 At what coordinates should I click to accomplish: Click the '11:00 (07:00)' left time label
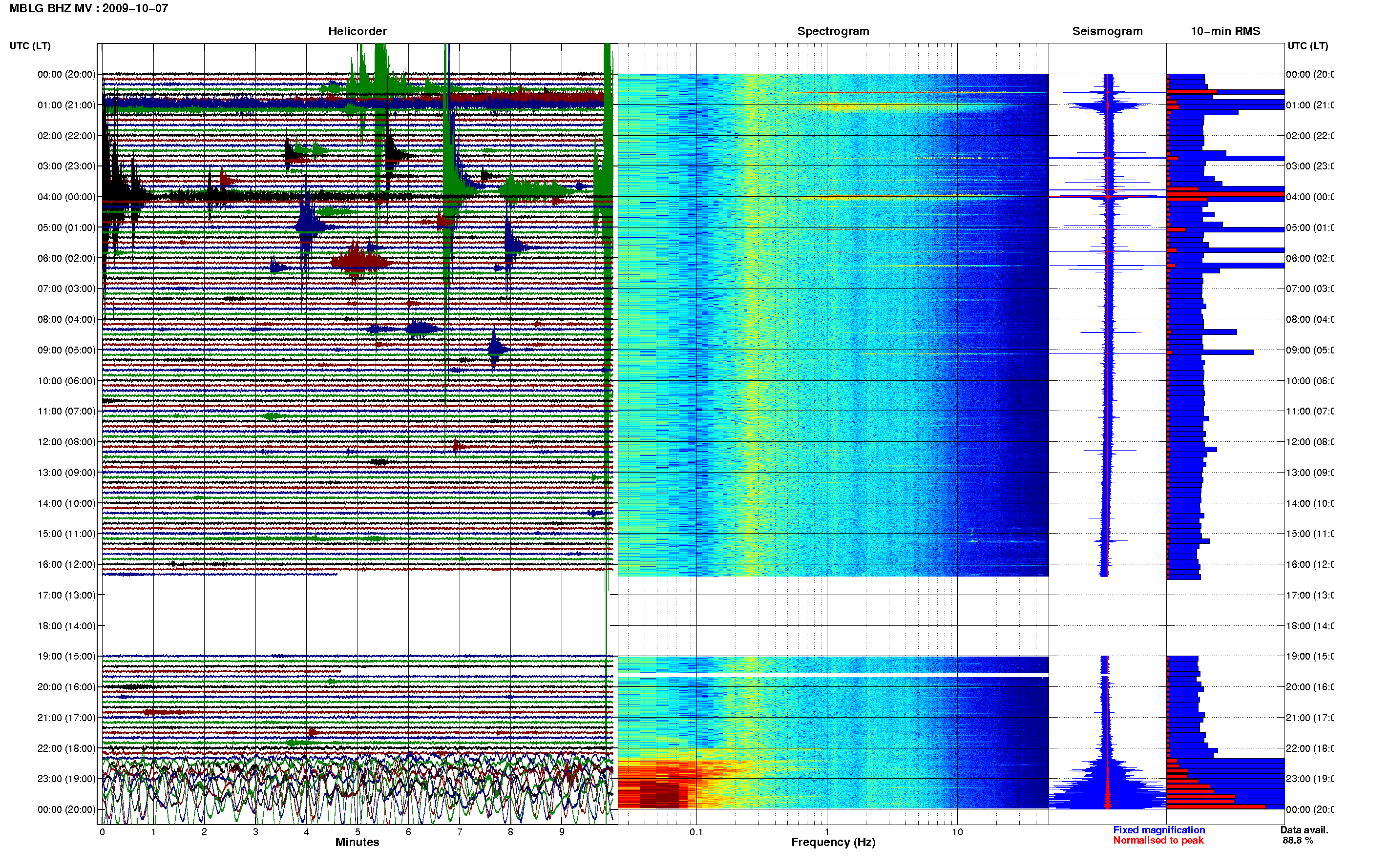(66, 411)
